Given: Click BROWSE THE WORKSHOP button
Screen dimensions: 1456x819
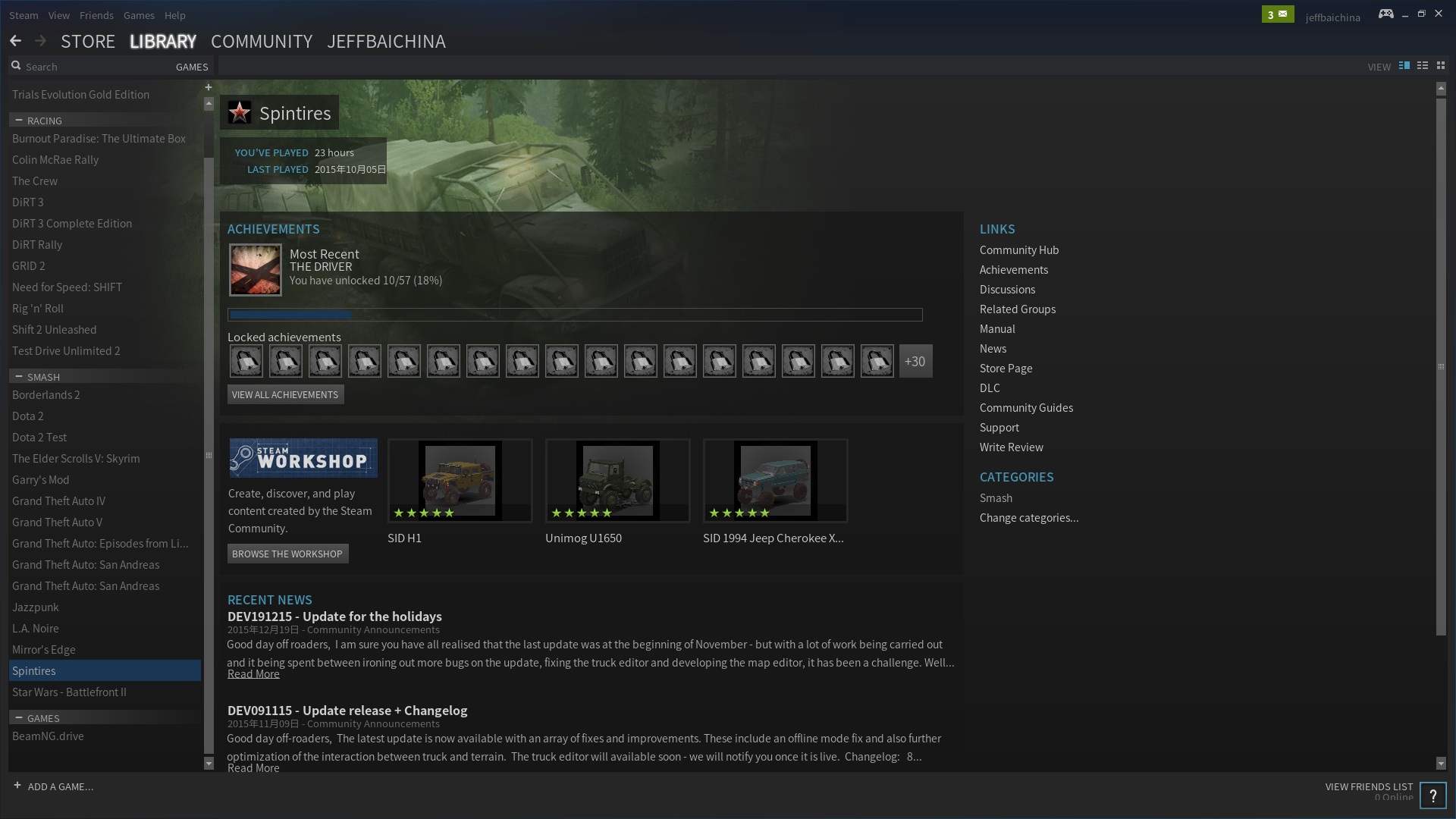Looking at the screenshot, I should [x=287, y=554].
